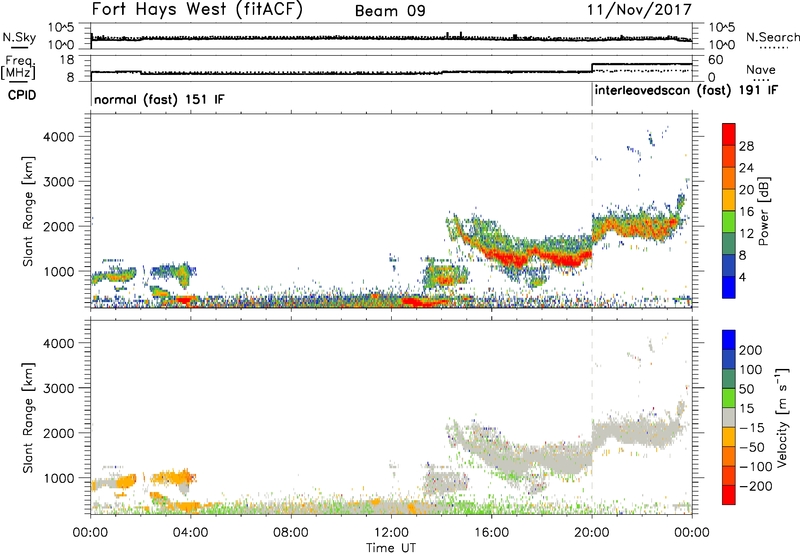Click the '28' value on power colorbar

pos(746,146)
